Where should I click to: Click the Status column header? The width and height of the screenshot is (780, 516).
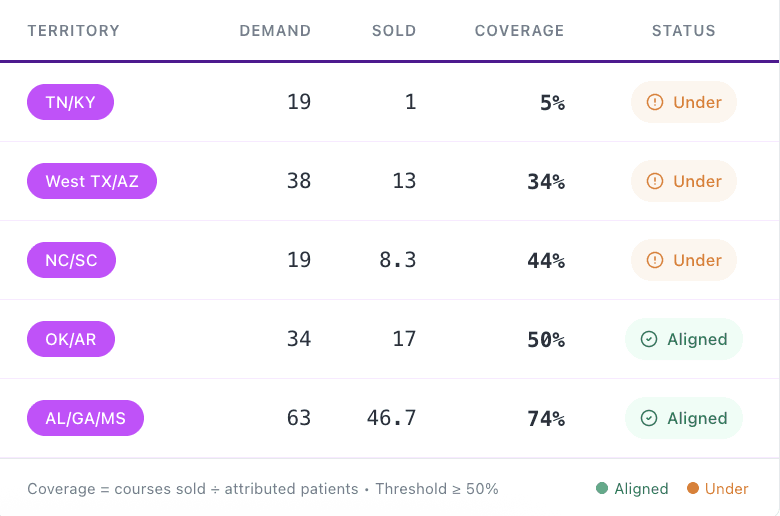tap(683, 31)
